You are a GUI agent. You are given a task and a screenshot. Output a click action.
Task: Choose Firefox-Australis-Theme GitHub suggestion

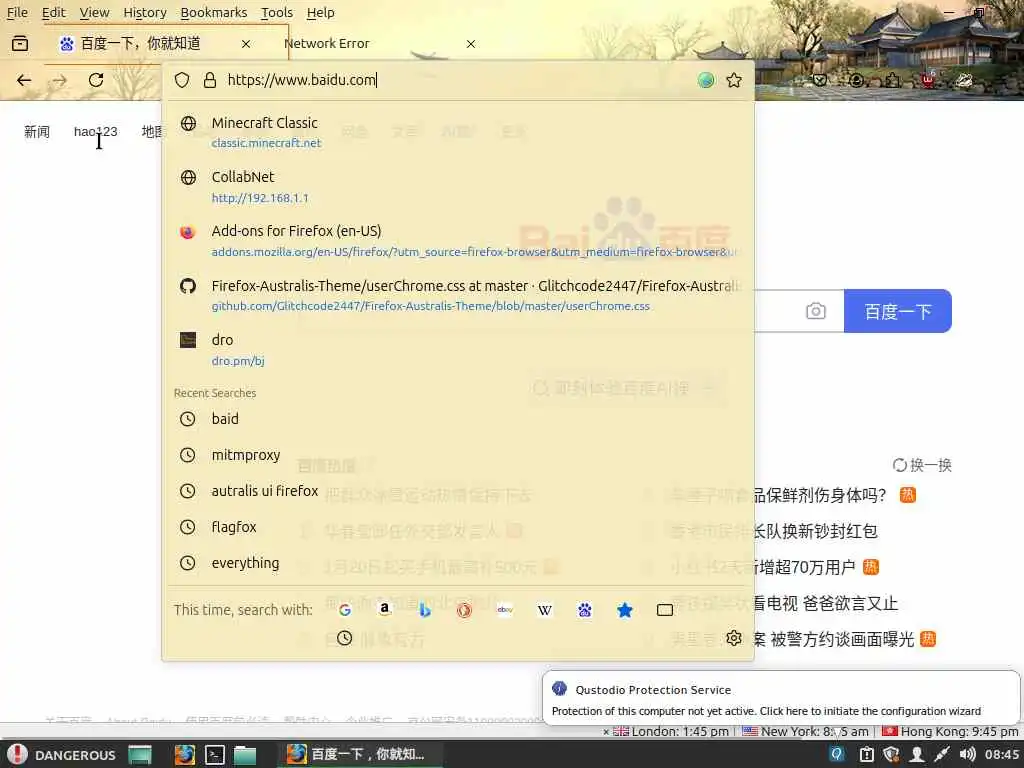(457, 295)
